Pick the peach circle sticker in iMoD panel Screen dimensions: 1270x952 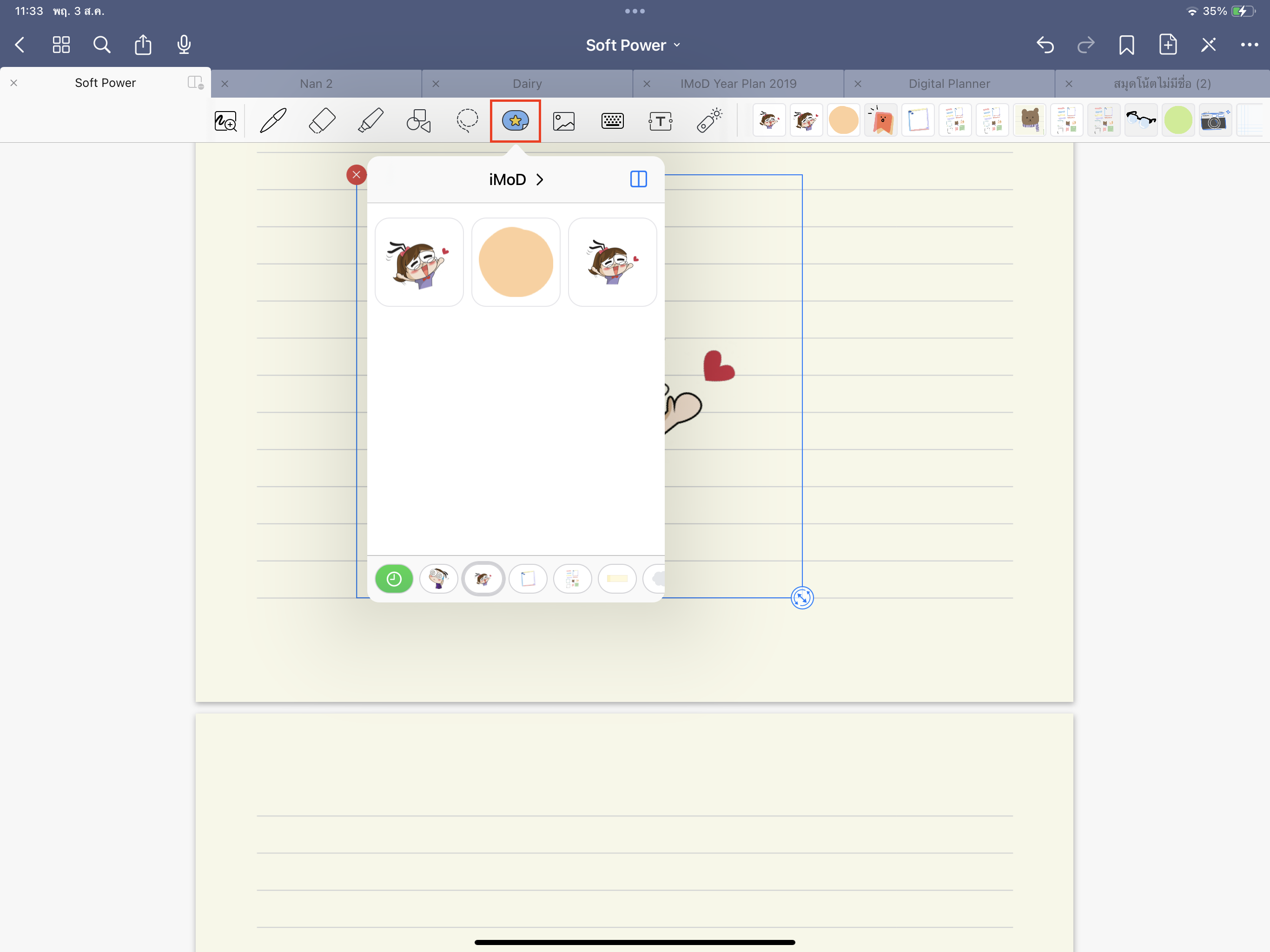(x=516, y=262)
